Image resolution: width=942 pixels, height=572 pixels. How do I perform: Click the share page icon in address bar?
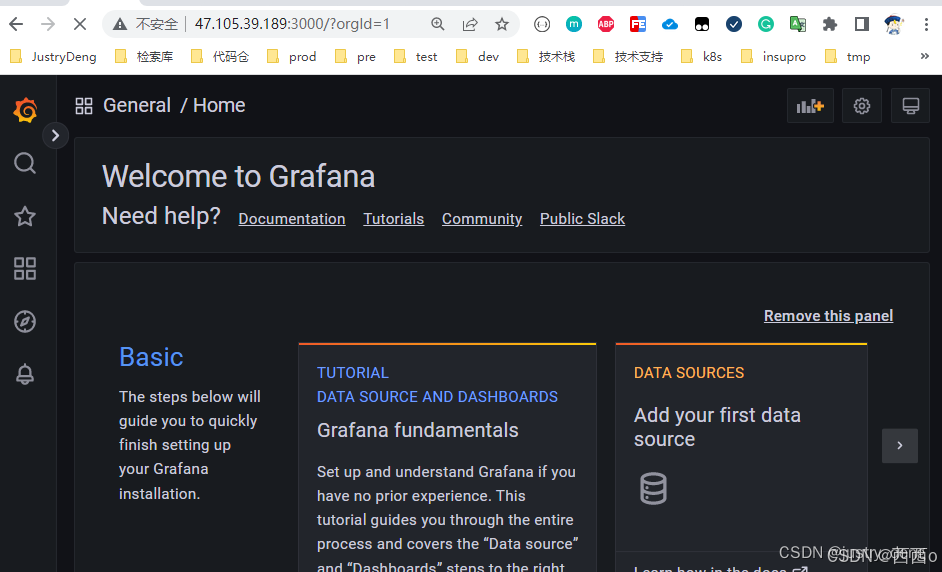point(470,24)
